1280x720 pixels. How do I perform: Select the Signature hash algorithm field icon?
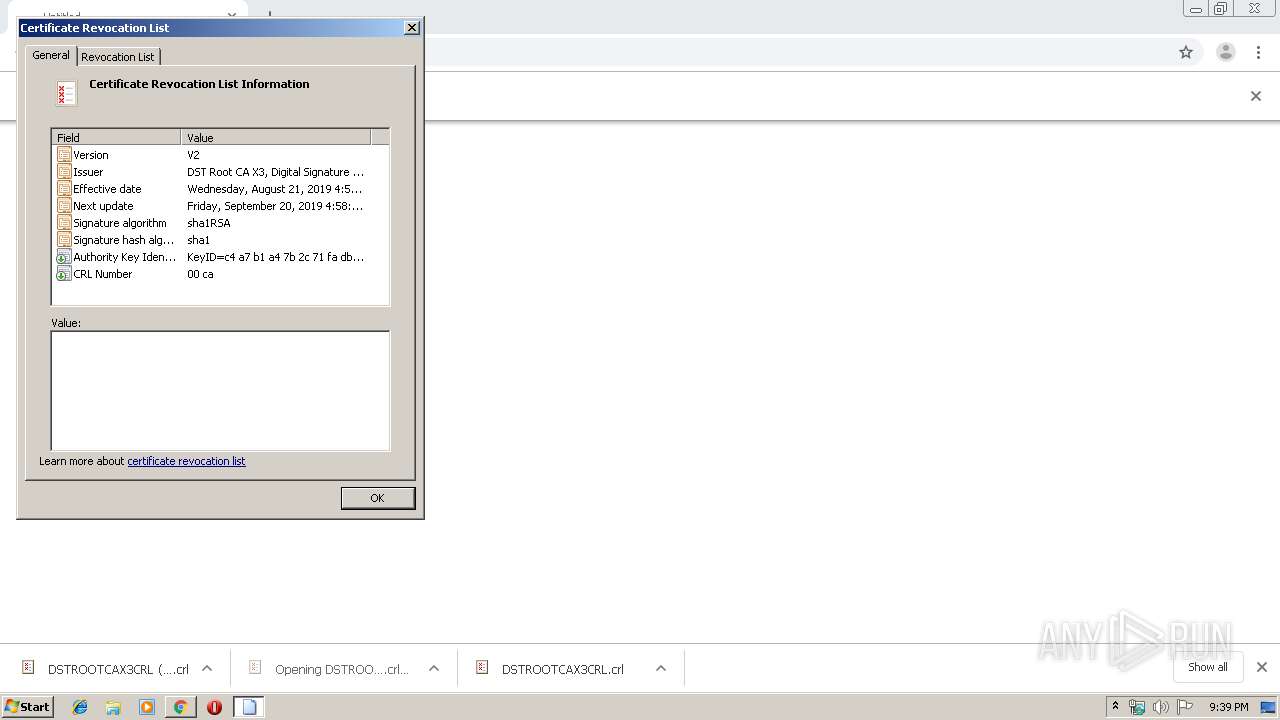[64, 240]
